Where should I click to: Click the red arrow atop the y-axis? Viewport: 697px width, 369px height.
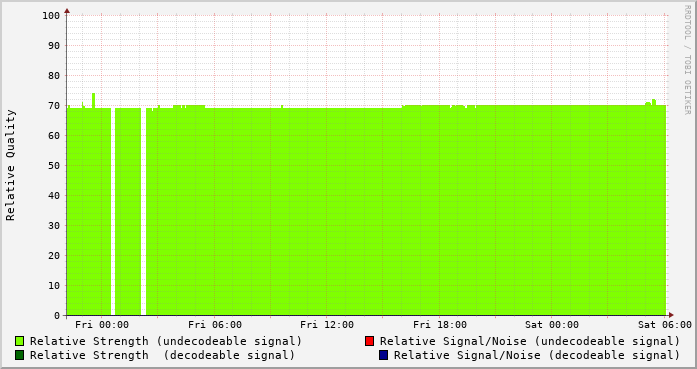click(x=67, y=11)
